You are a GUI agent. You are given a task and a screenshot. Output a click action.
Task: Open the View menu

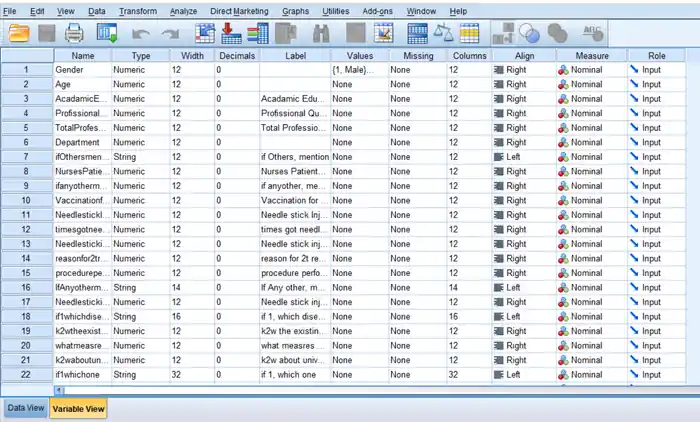click(66, 11)
